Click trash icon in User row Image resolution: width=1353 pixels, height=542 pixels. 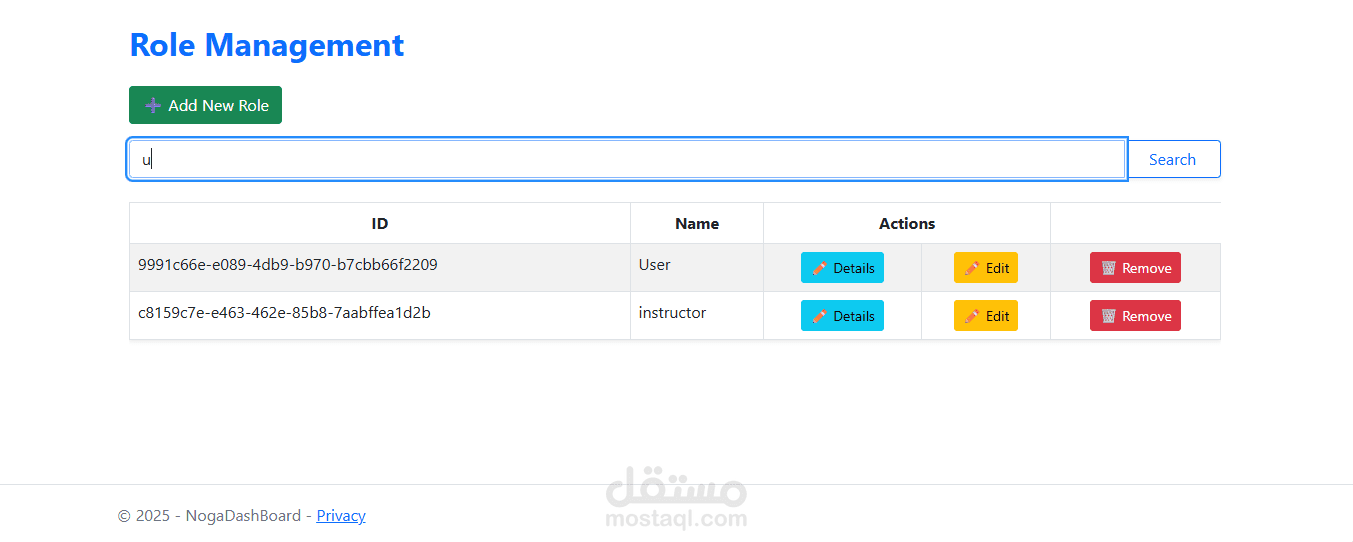click(1109, 268)
